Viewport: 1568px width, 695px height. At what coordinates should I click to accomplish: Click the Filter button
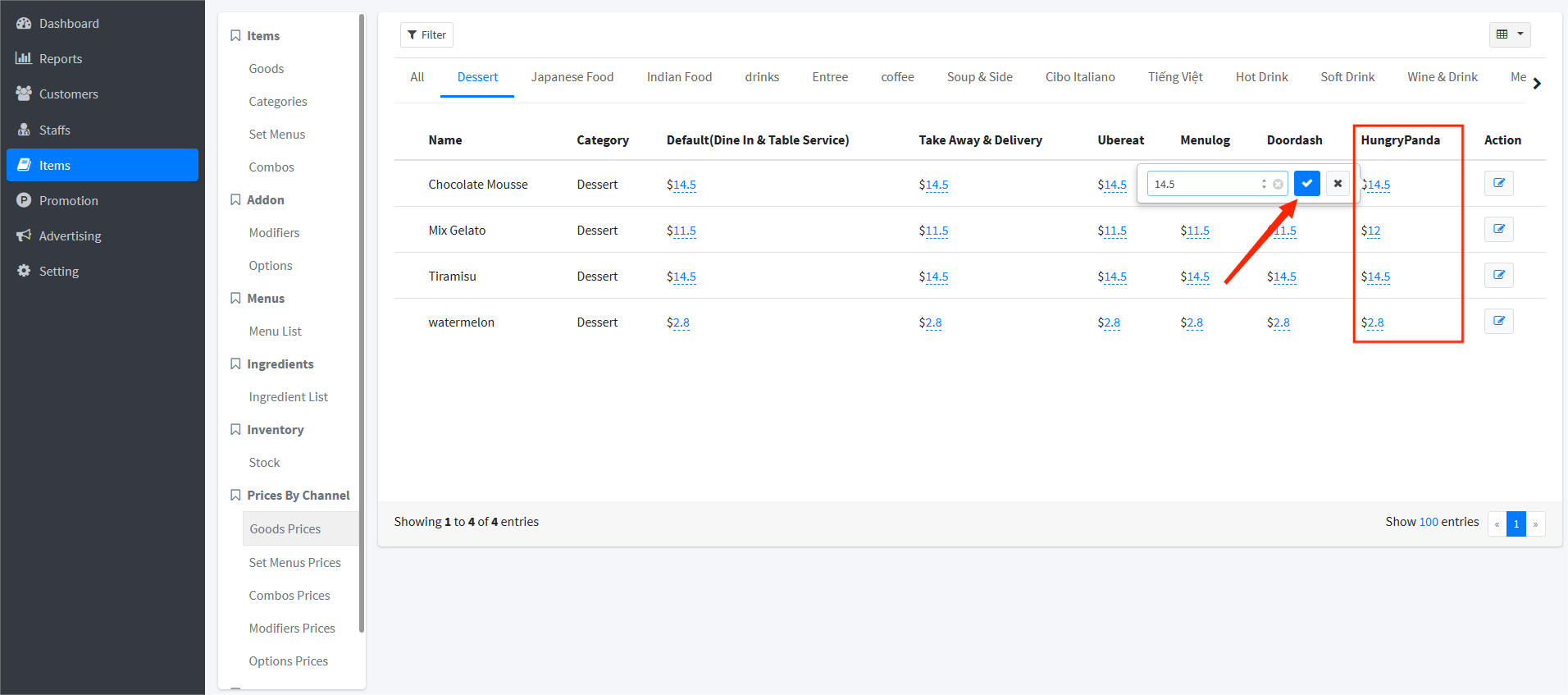(x=426, y=34)
